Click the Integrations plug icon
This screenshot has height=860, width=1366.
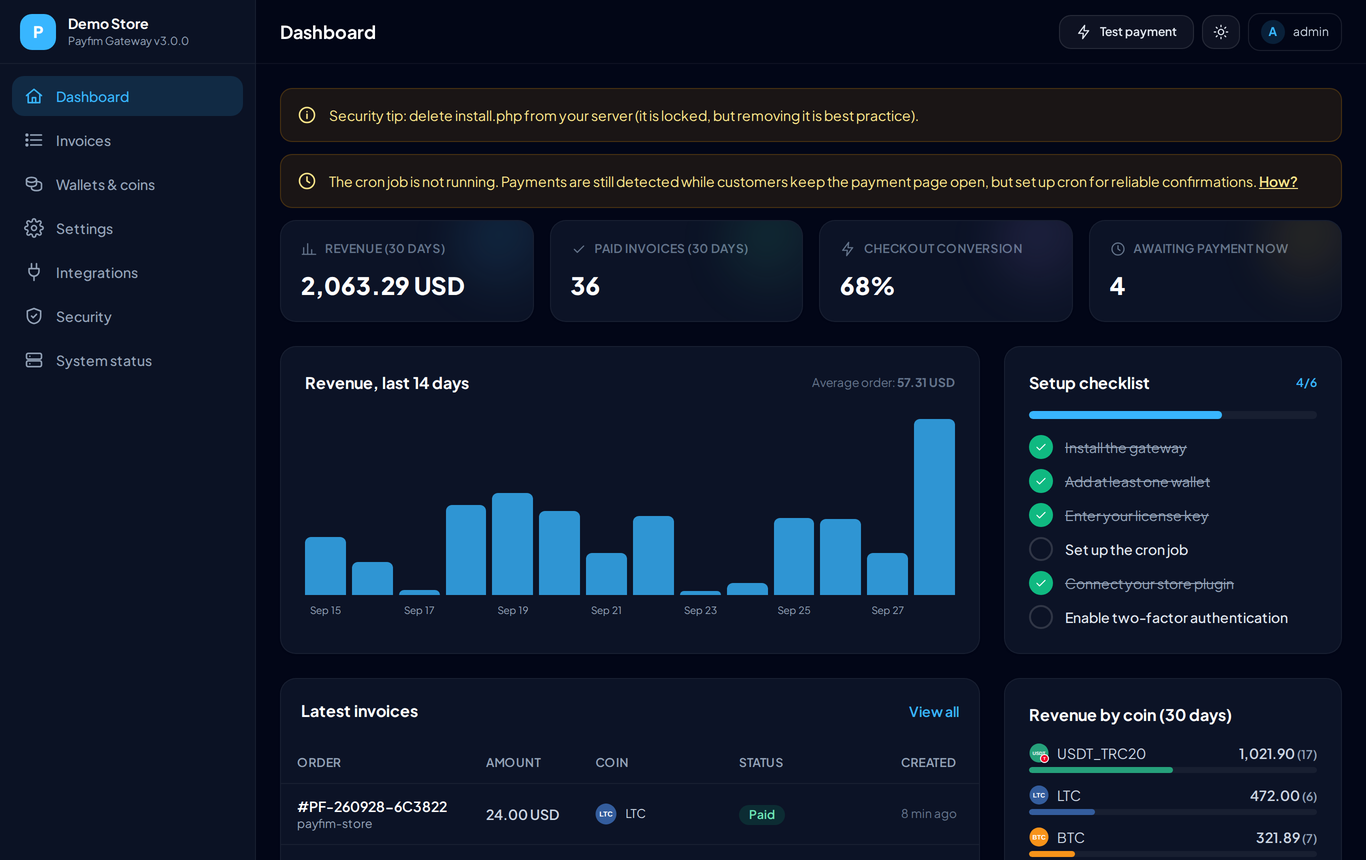(34, 272)
